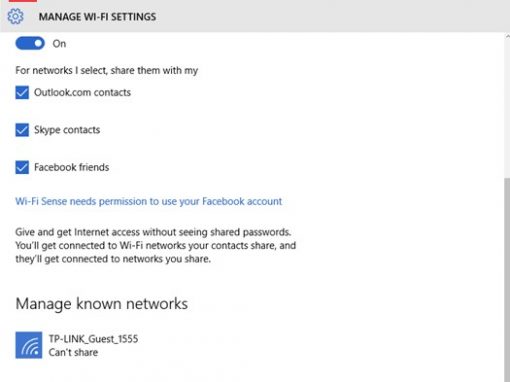
Task: Select the TP-LINK_Guest_1555 network name
Action: click(x=93, y=339)
